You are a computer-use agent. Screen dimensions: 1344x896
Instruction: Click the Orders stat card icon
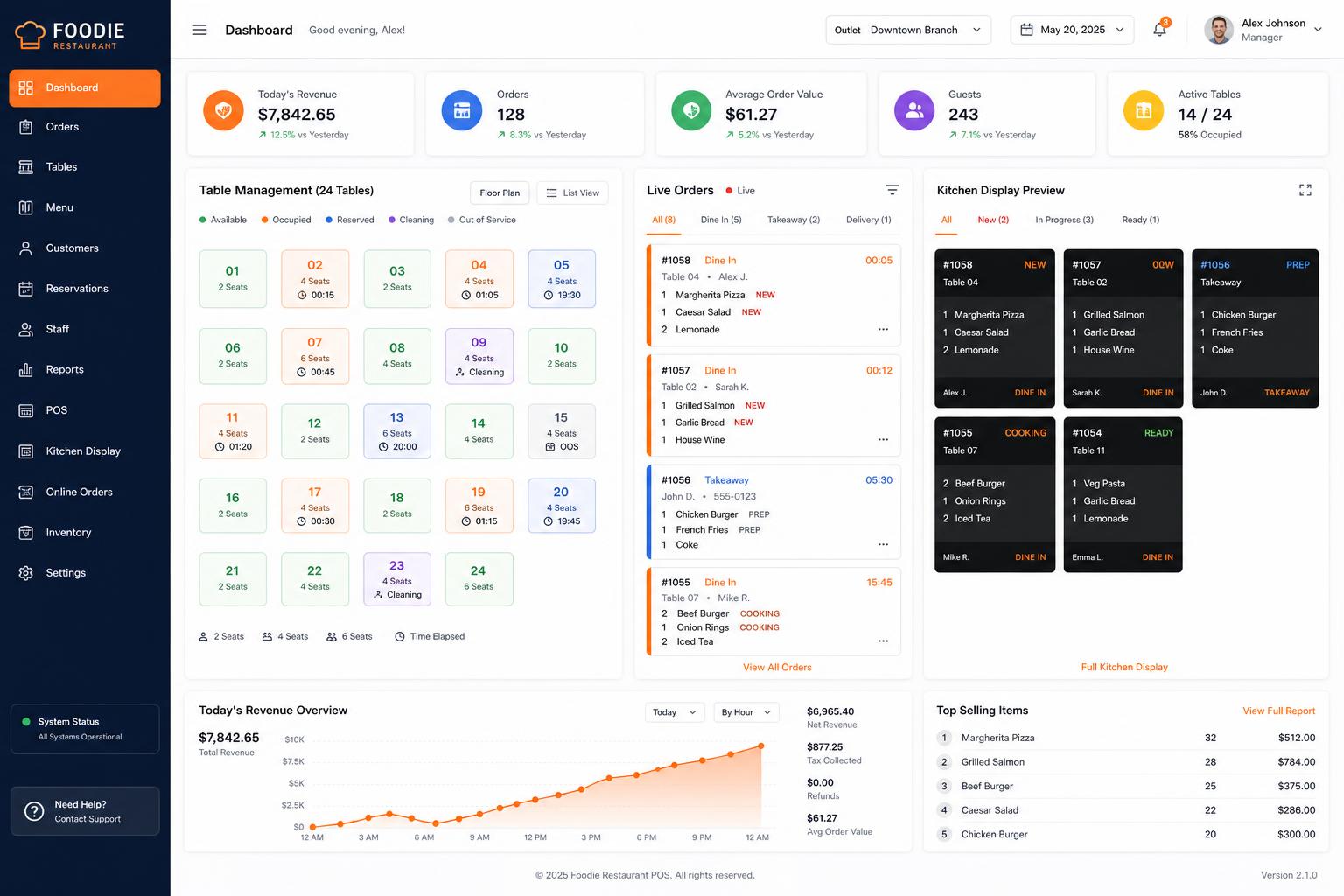[x=462, y=111]
